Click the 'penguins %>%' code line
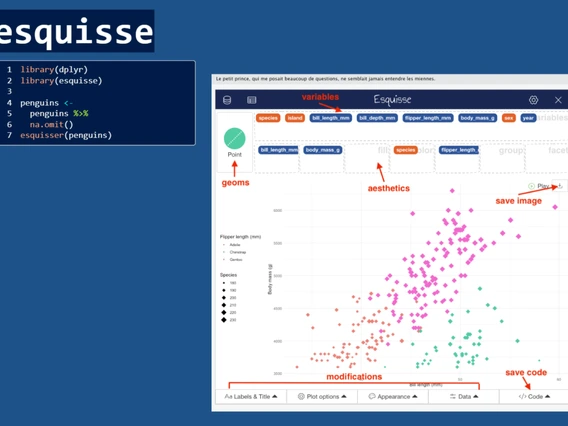Viewport: 568px width, 426px height. [59, 114]
